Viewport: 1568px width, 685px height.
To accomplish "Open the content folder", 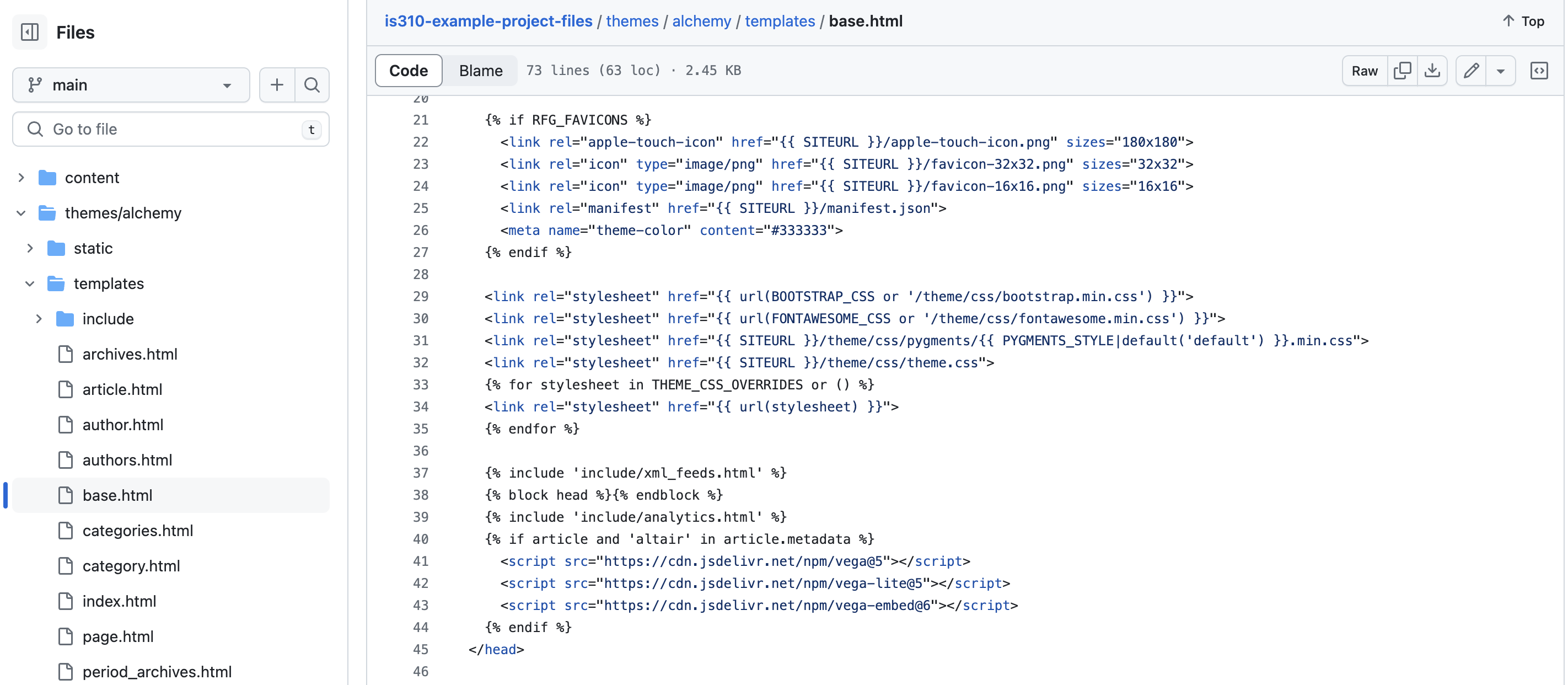I will click(x=92, y=178).
